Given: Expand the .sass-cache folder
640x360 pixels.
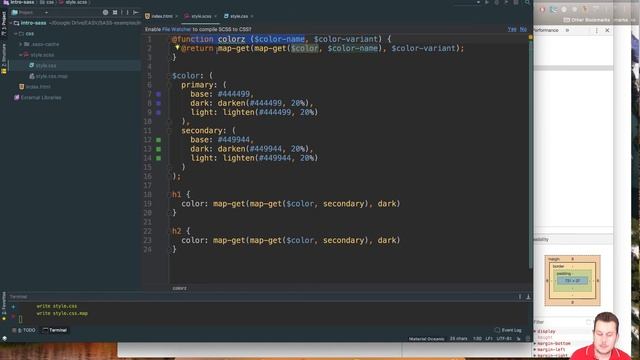Looking at the screenshot, I should (x=20, y=44).
